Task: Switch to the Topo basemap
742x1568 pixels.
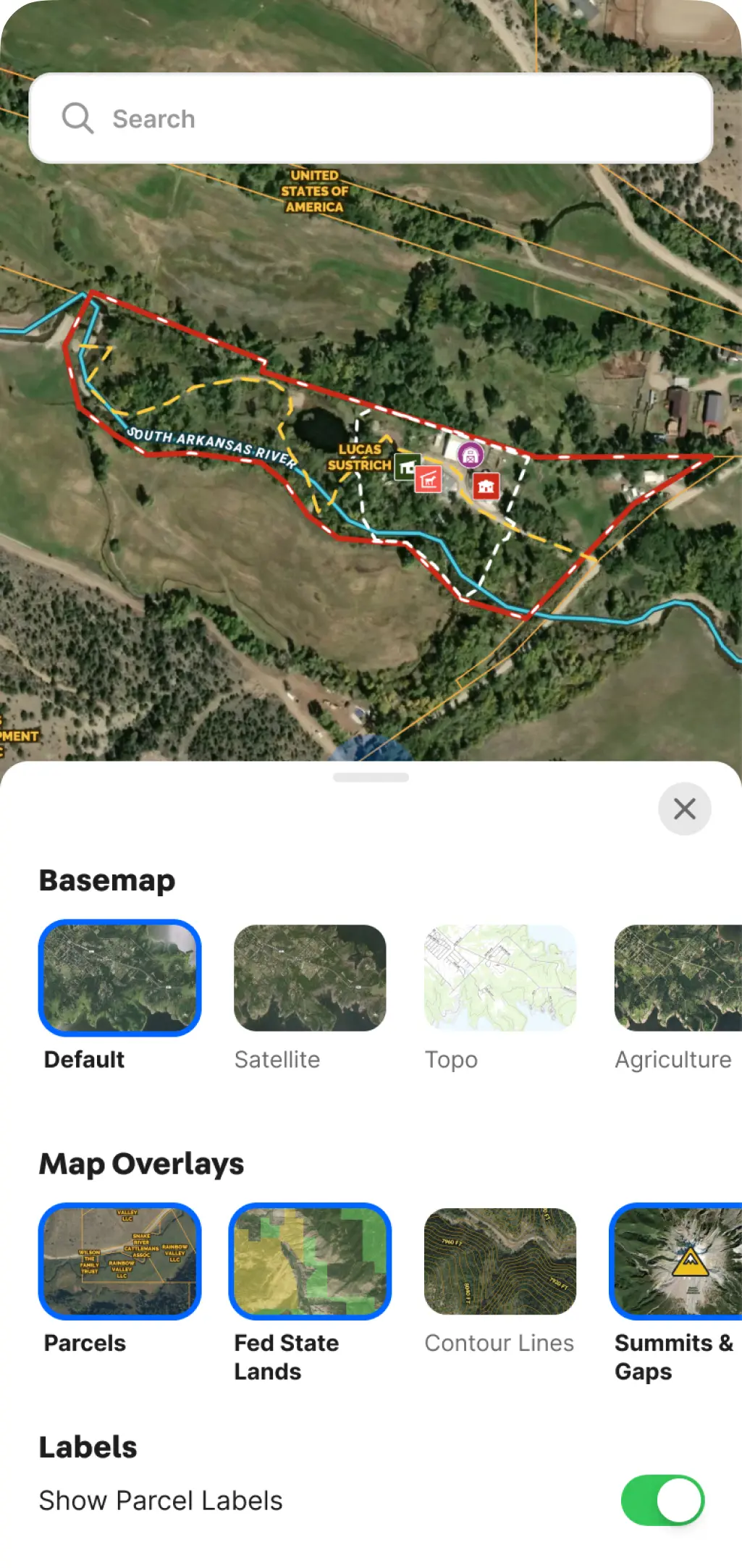Action: pos(499,978)
